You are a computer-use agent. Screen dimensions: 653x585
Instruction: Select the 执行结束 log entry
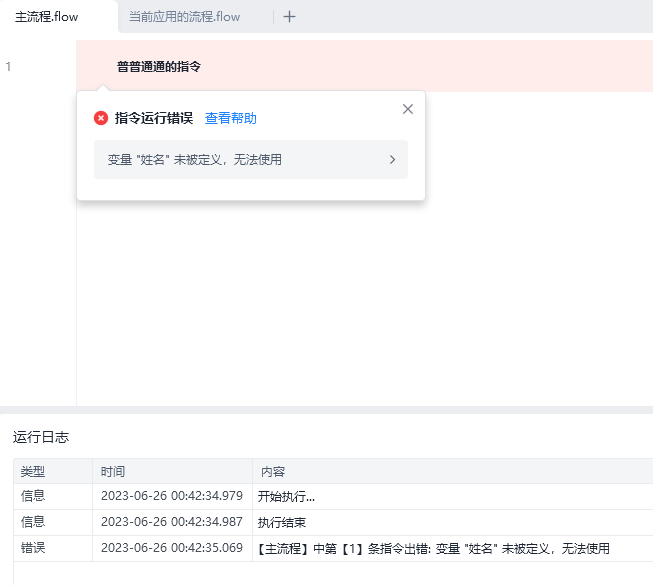(281, 522)
